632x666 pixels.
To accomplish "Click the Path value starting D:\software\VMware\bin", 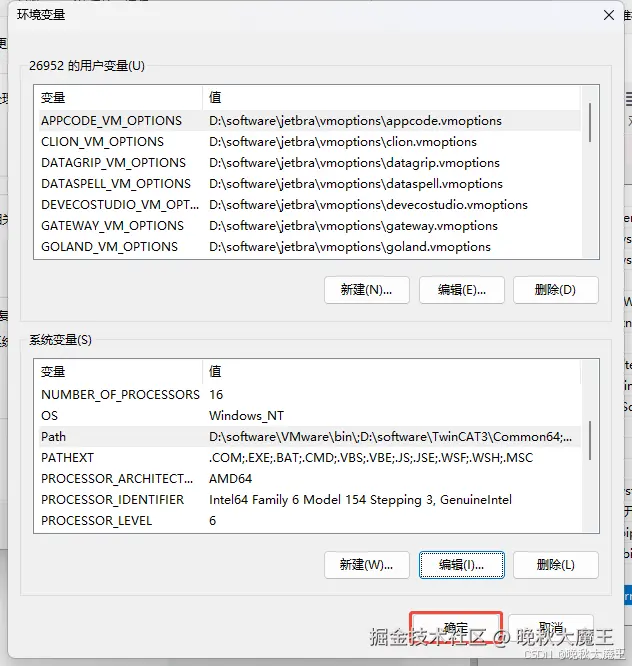I will [x=390, y=437].
